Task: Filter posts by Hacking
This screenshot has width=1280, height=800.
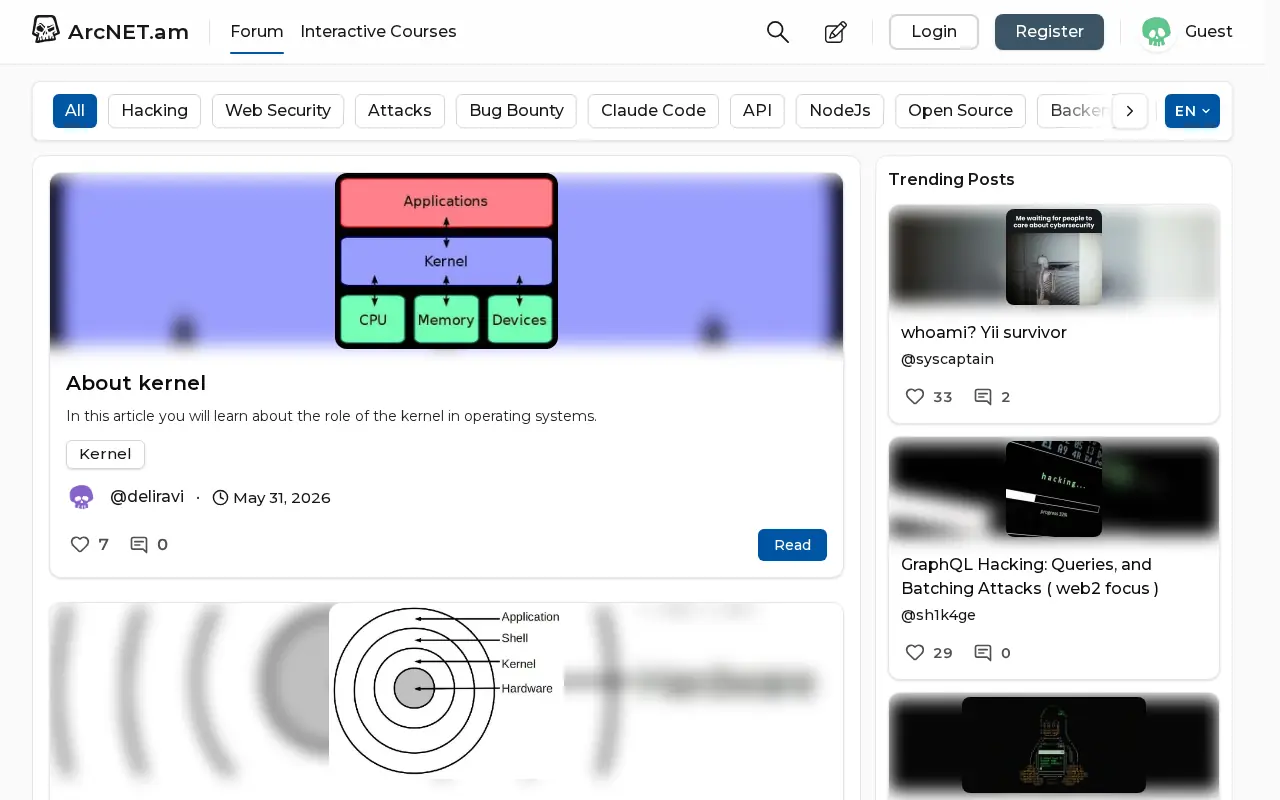Action: pyautogui.click(x=154, y=111)
